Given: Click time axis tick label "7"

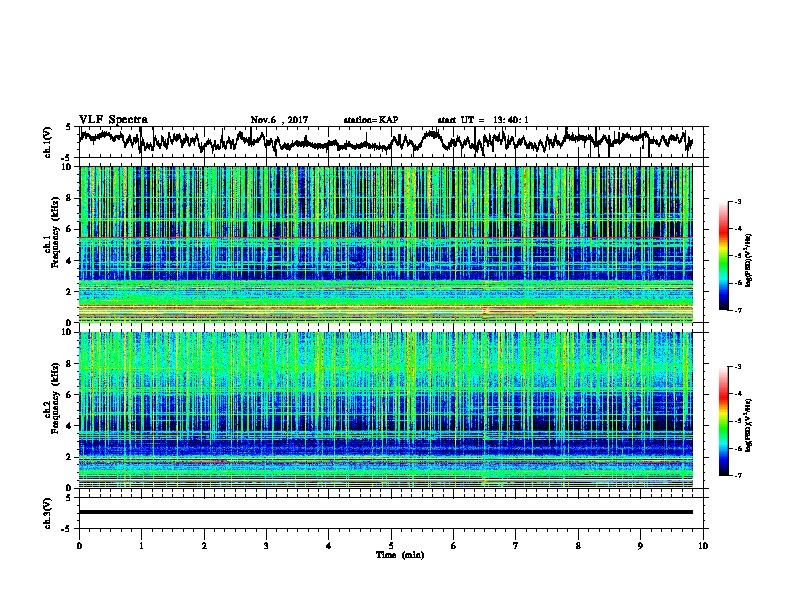Looking at the screenshot, I should (x=516, y=545).
